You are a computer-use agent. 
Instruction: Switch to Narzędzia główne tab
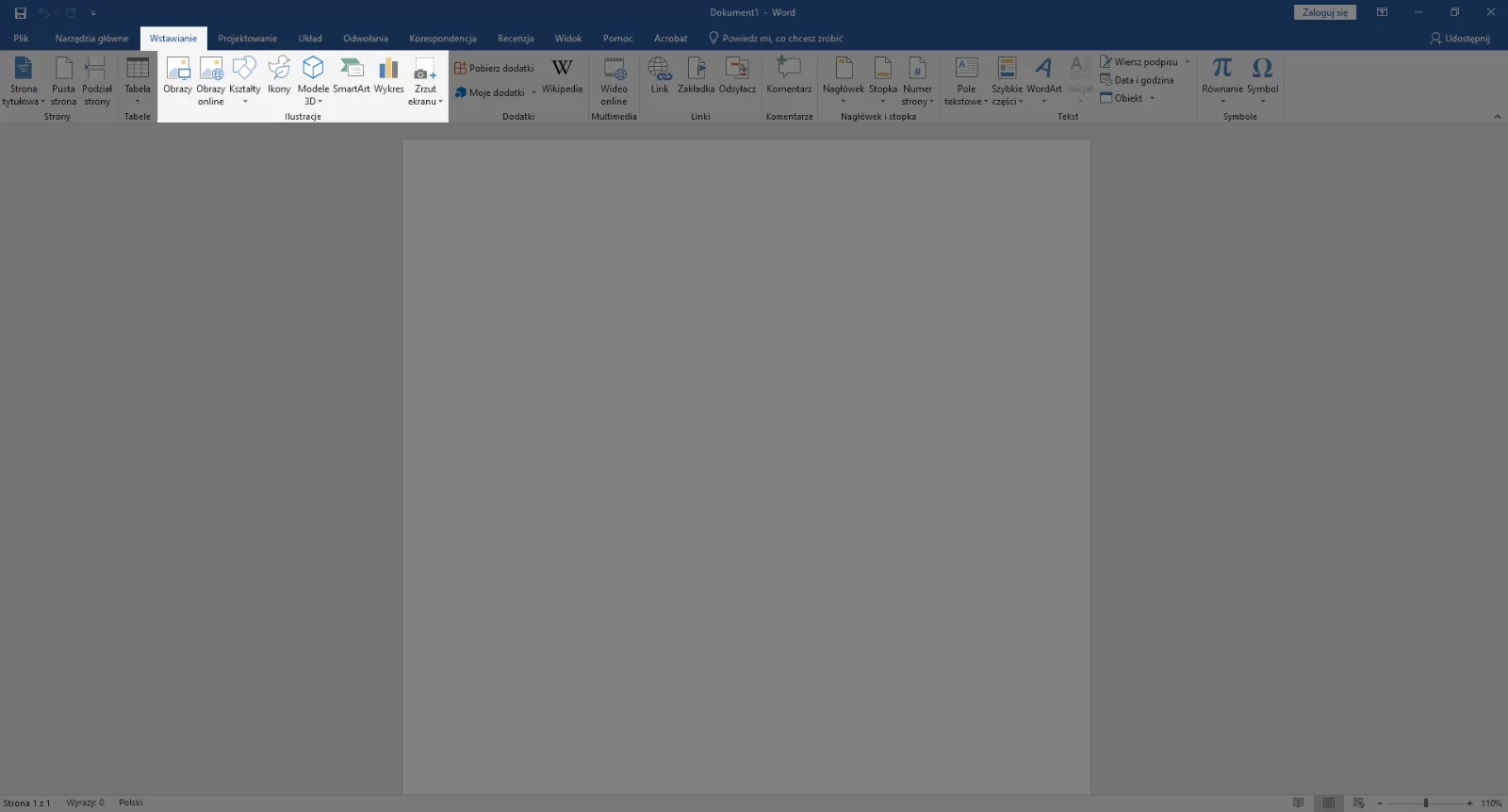pyautogui.click(x=91, y=39)
